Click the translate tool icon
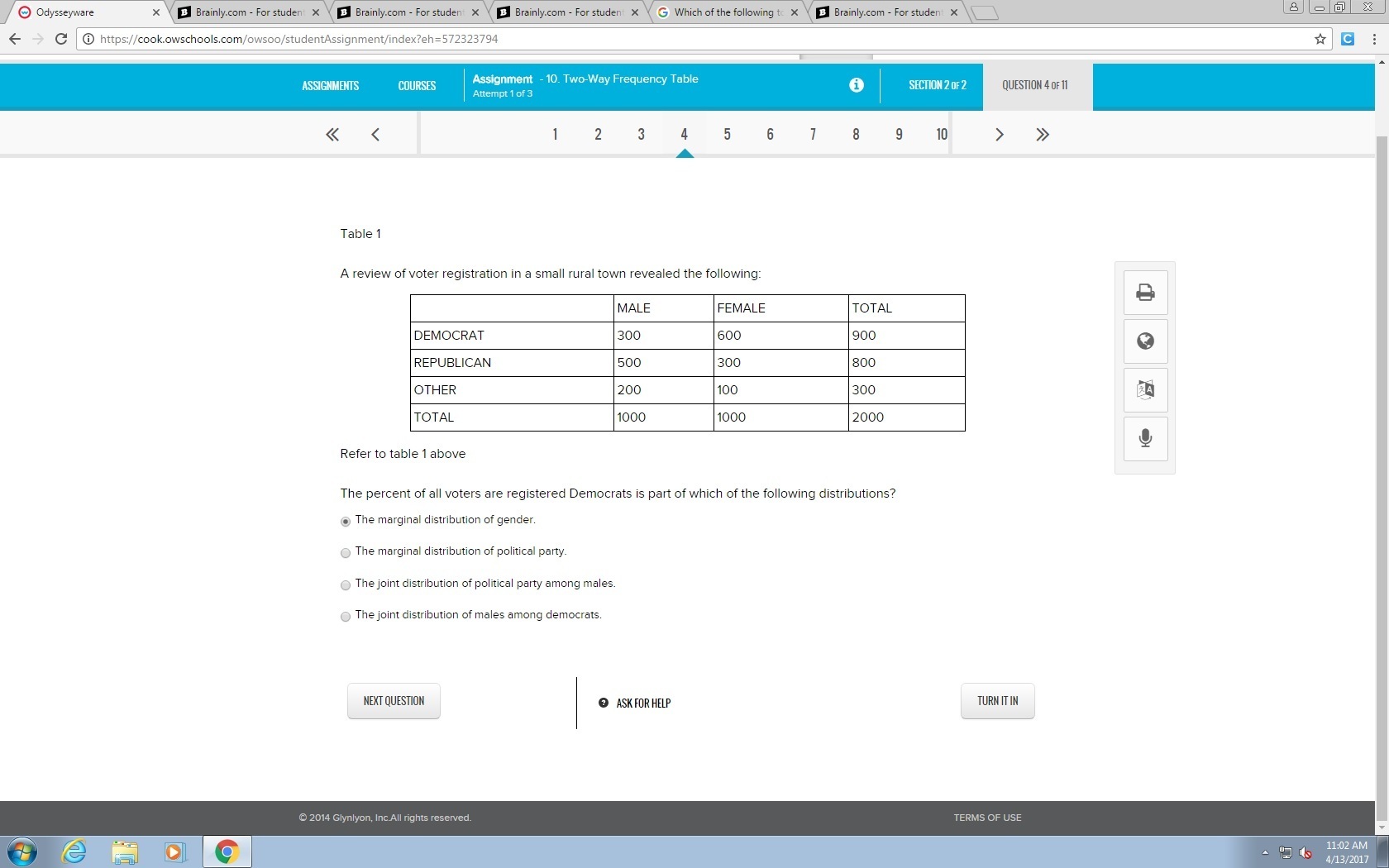This screenshot has height=868, width=1389. pos(1145,389)
